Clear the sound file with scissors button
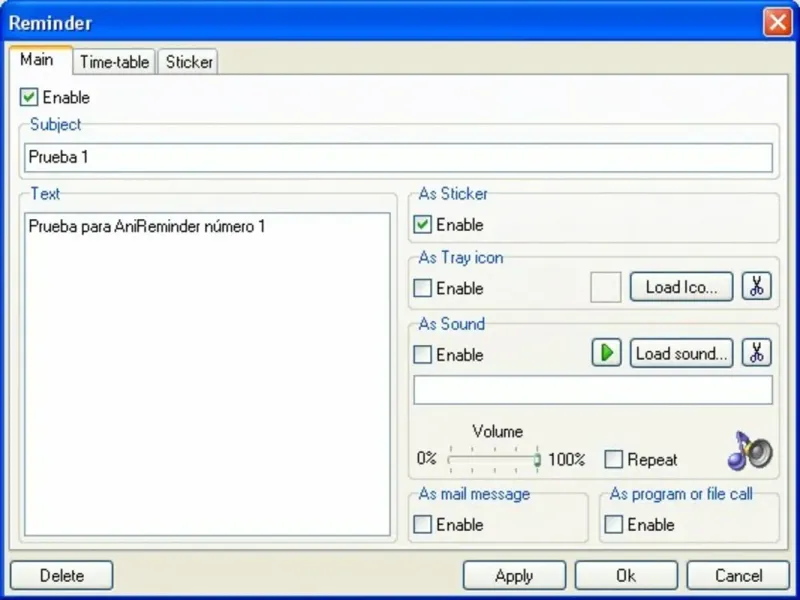The width and height of the screenshot is (800, 600). tap(757, 353)
